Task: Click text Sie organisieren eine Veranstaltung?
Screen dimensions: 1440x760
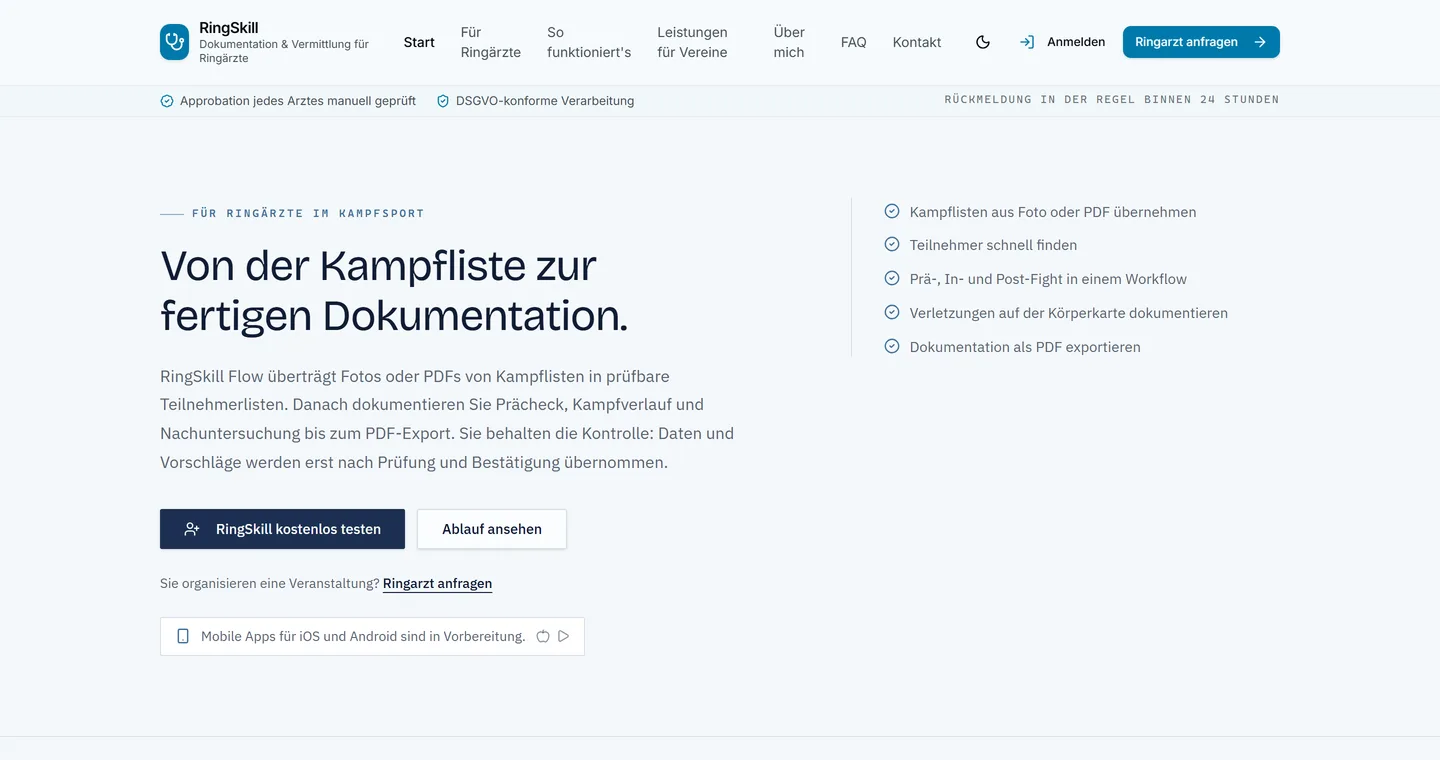Action: coord(270,583)
